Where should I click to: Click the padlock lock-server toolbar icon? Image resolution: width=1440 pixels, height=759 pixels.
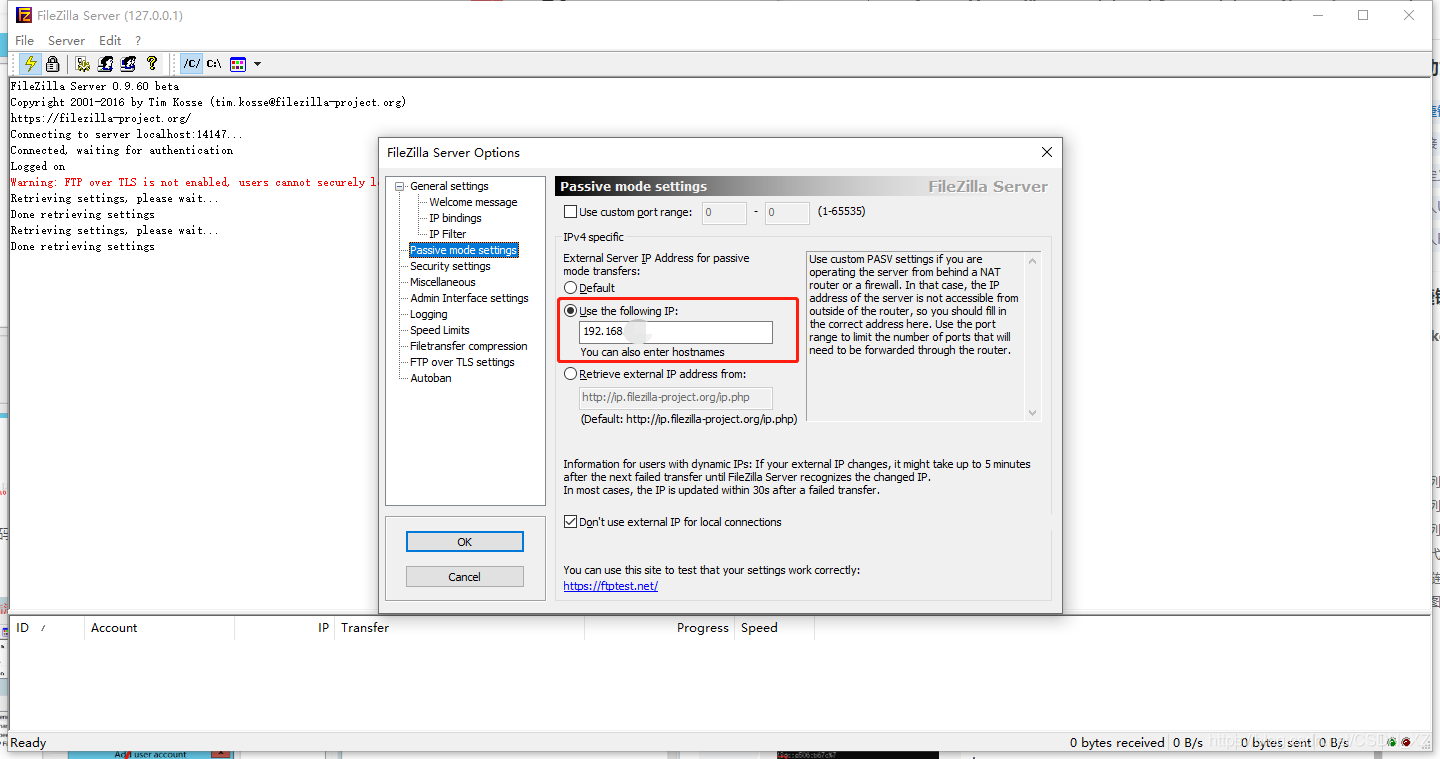click(x=53, y=64)
